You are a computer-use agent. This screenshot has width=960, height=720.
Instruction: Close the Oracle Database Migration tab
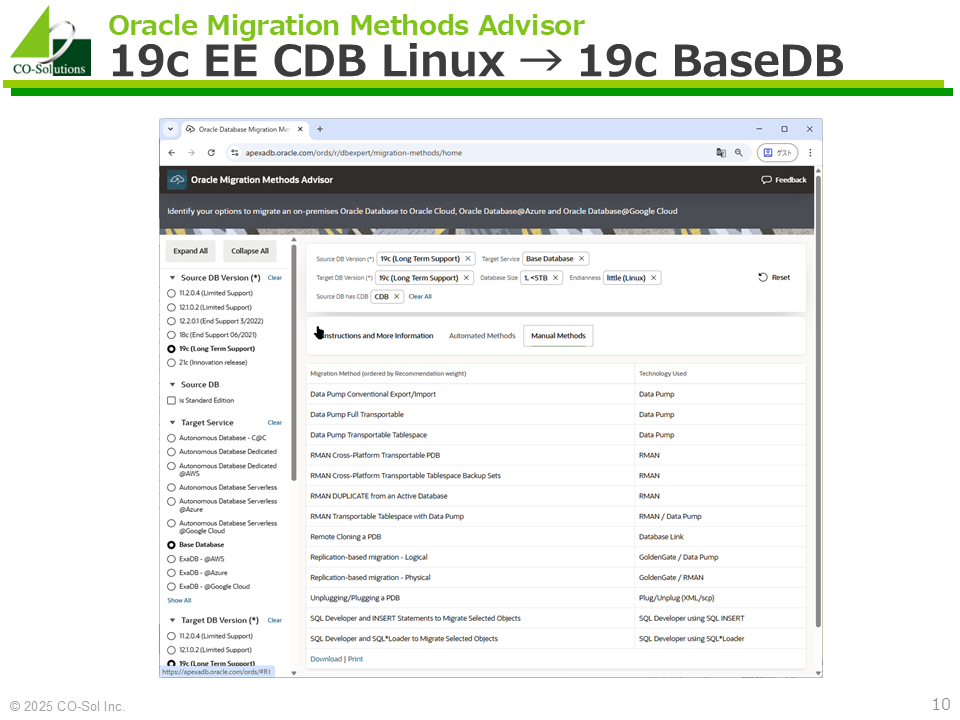[x=300, y=129]
